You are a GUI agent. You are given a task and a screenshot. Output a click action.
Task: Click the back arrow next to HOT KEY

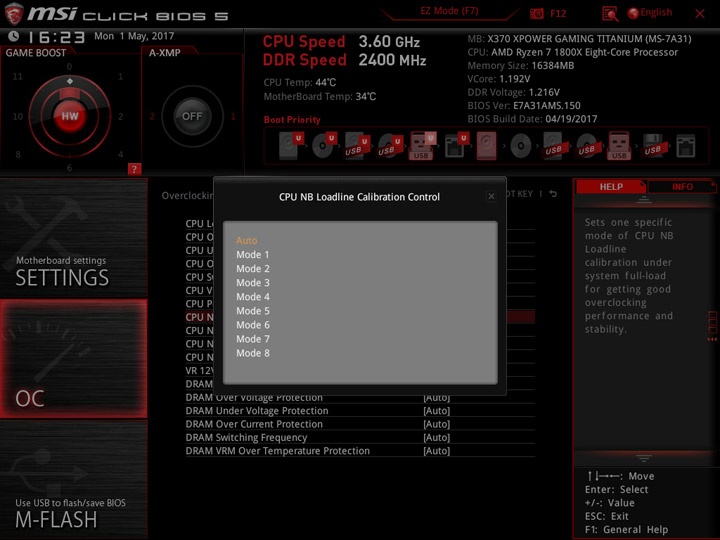[553, 194]
